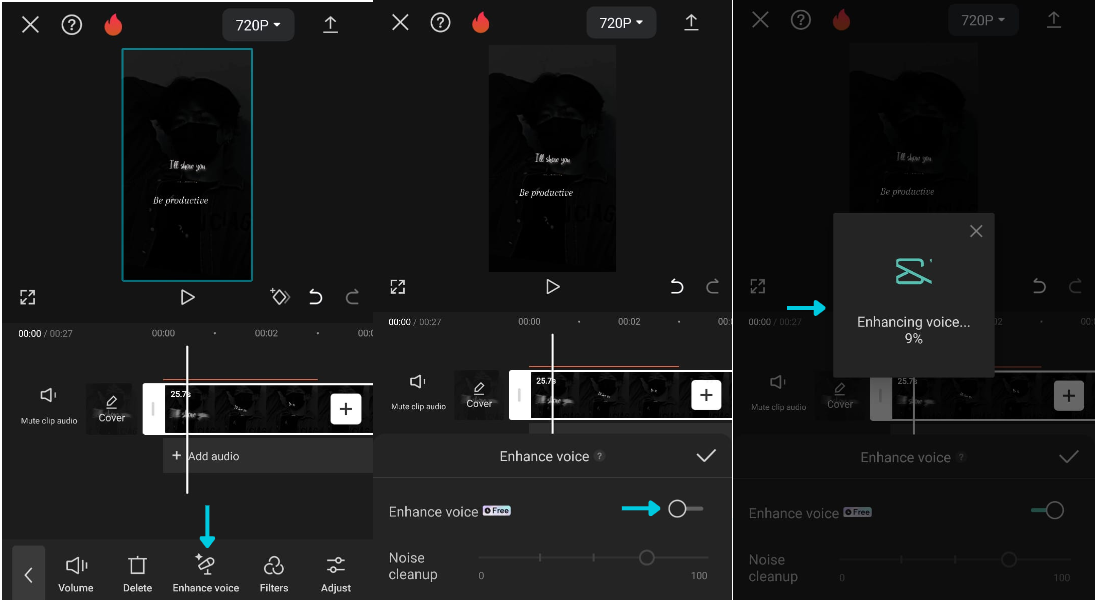The height and width of the screenshot is (600, 1100).
Task: Tap the Free badge in the middle screen
Action: tap(497, 511)
